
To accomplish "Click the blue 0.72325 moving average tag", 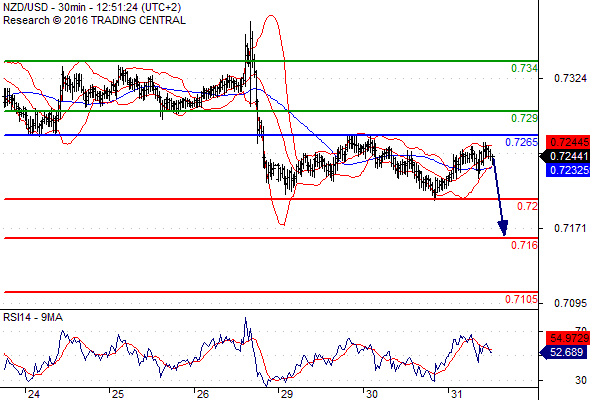I will coord(568,170).
